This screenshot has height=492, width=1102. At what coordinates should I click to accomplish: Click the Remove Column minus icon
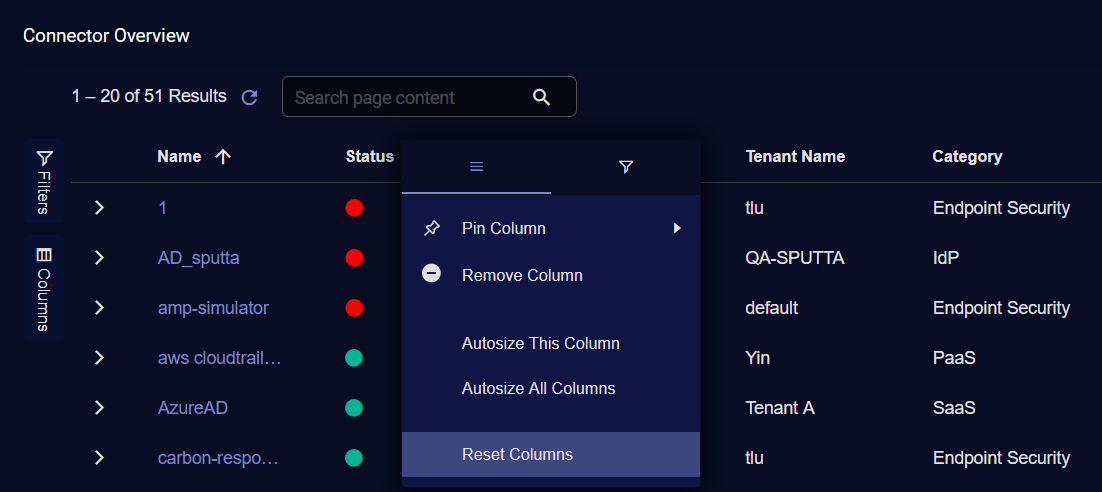pos(431,274)
